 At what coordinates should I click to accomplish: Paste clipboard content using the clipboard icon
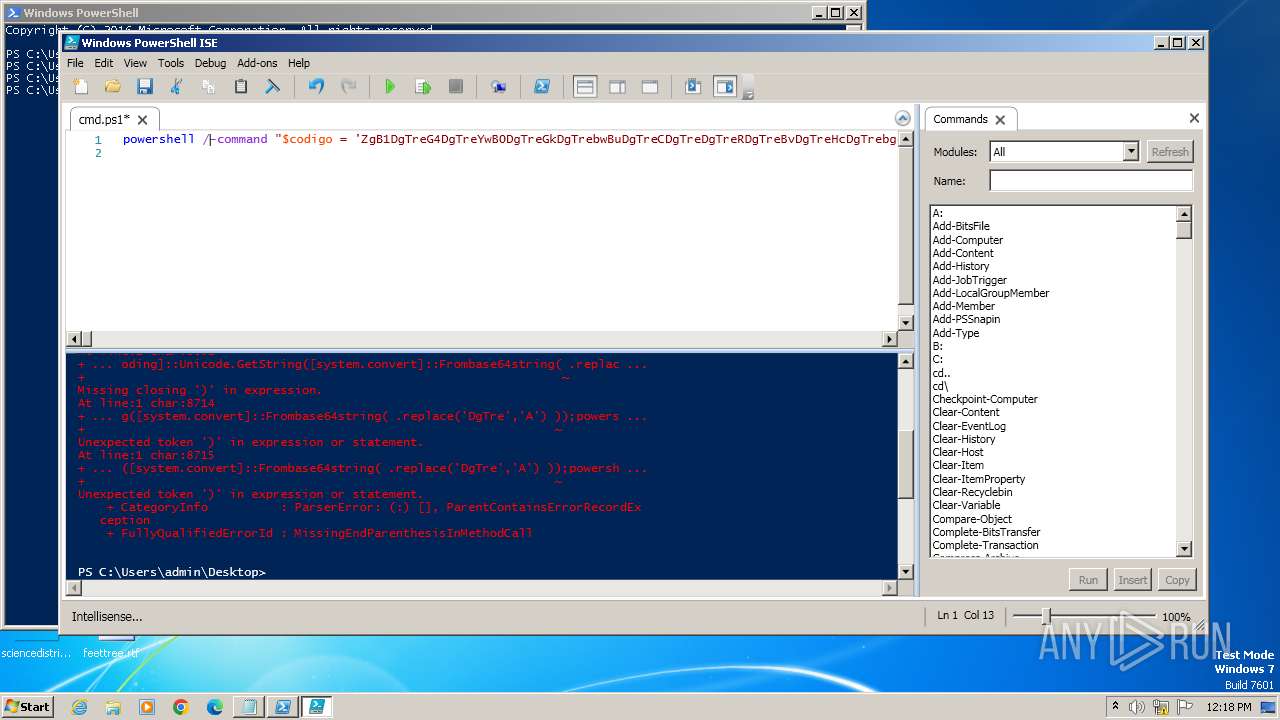click(x=241, y=87)
